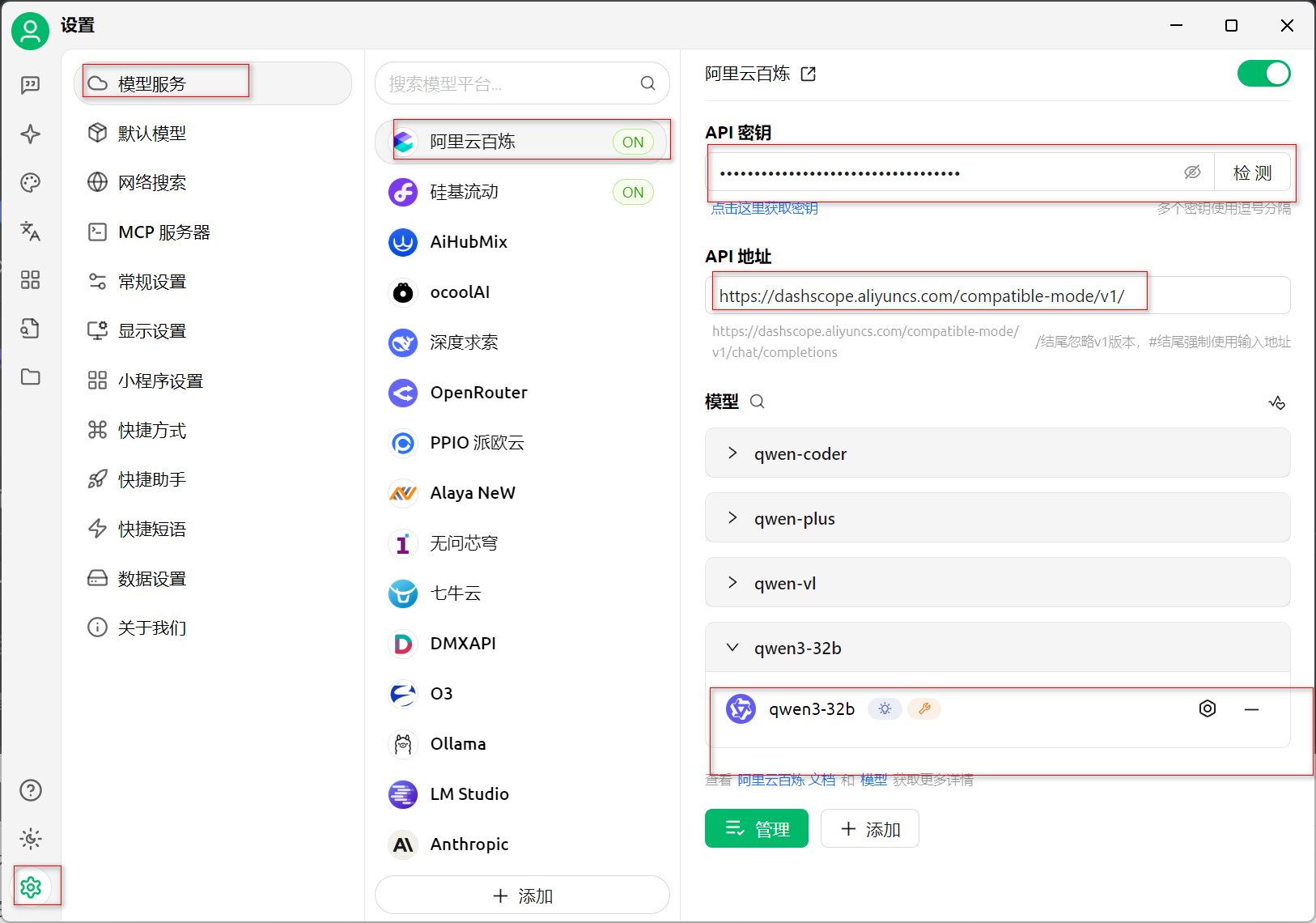Open the translate sidebar icon
Image resolution: width=1316 pixels, height=923 pixels.
[30, 231]
